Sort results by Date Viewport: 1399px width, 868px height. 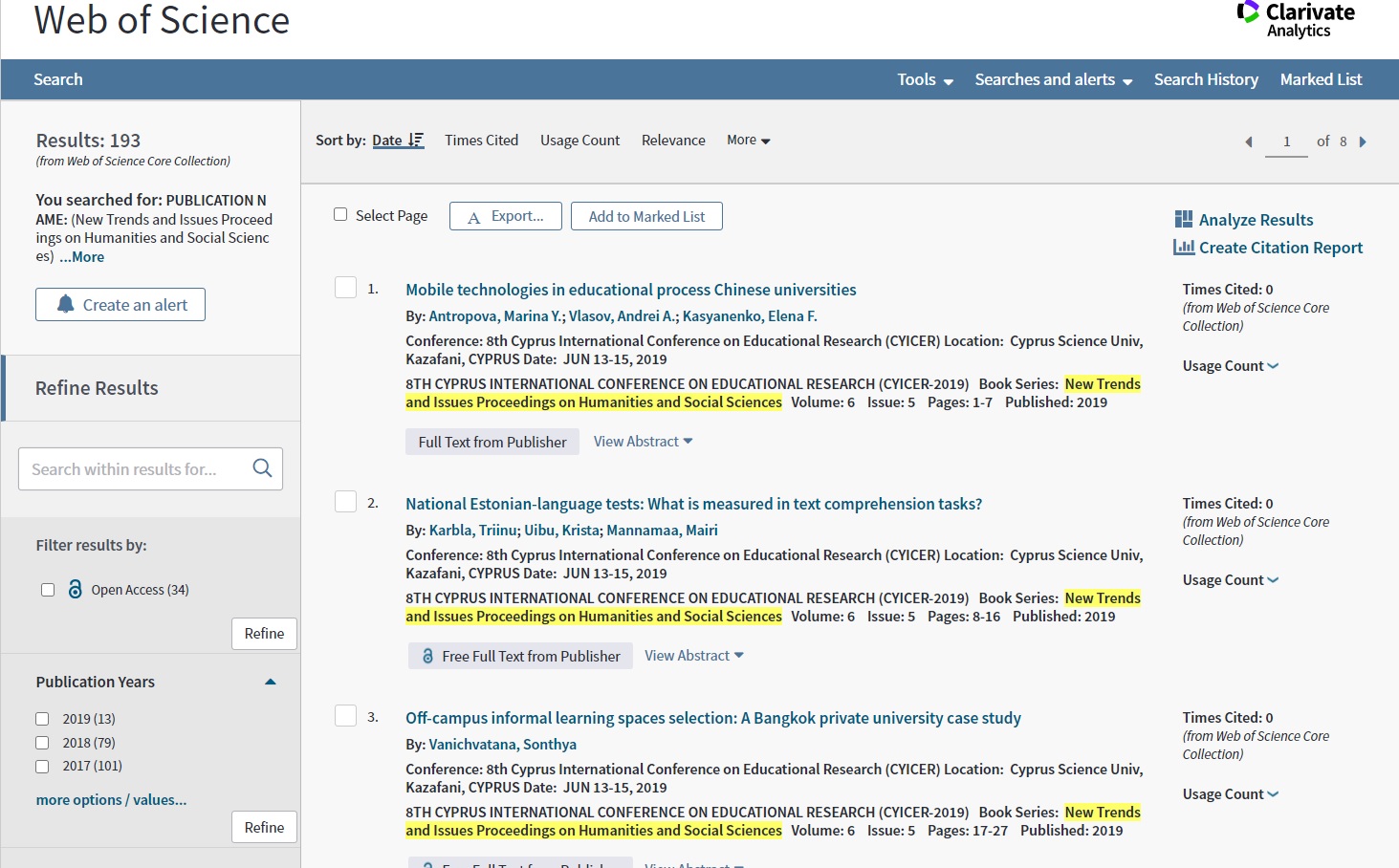point(387,140)
